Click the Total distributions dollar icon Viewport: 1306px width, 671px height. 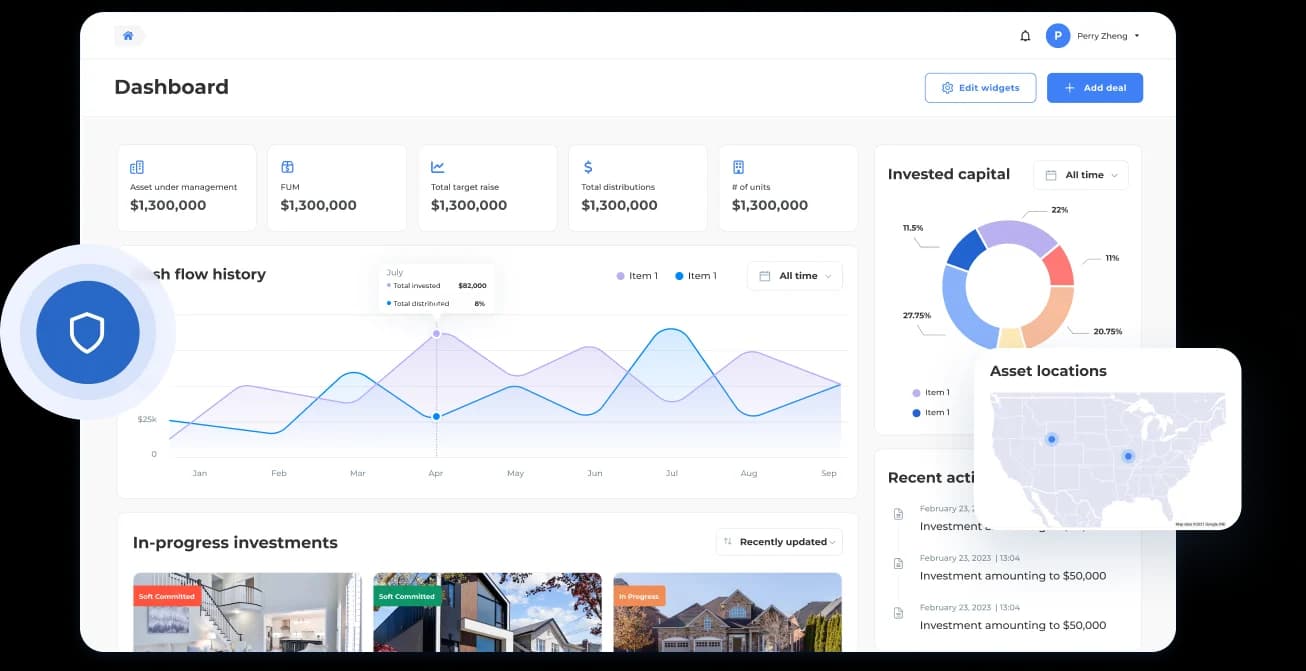588,167
